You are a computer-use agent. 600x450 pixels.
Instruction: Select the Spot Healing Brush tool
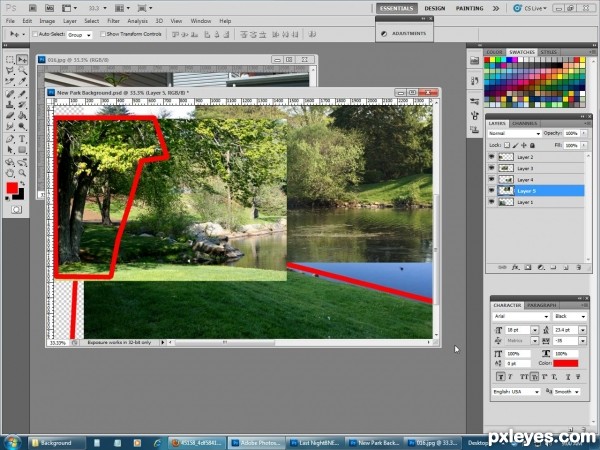(x=10, y=94)
